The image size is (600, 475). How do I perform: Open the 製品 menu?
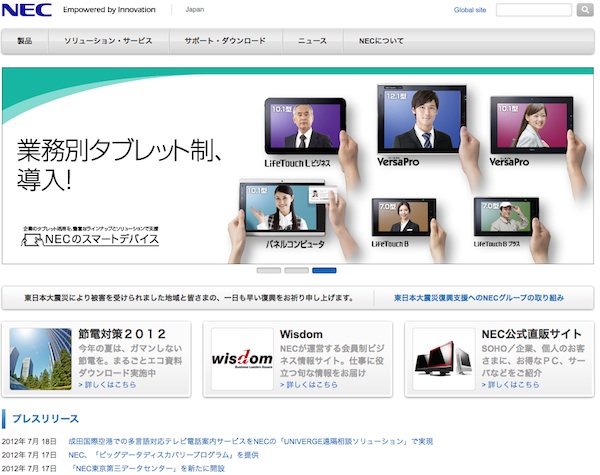[x=24, y=41]
